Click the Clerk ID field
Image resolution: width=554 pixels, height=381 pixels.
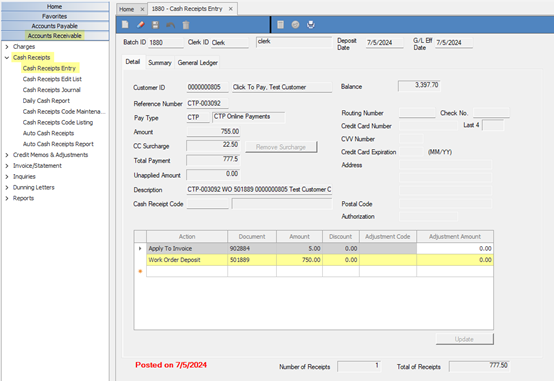pyautogui.click(x=230, y=43)
